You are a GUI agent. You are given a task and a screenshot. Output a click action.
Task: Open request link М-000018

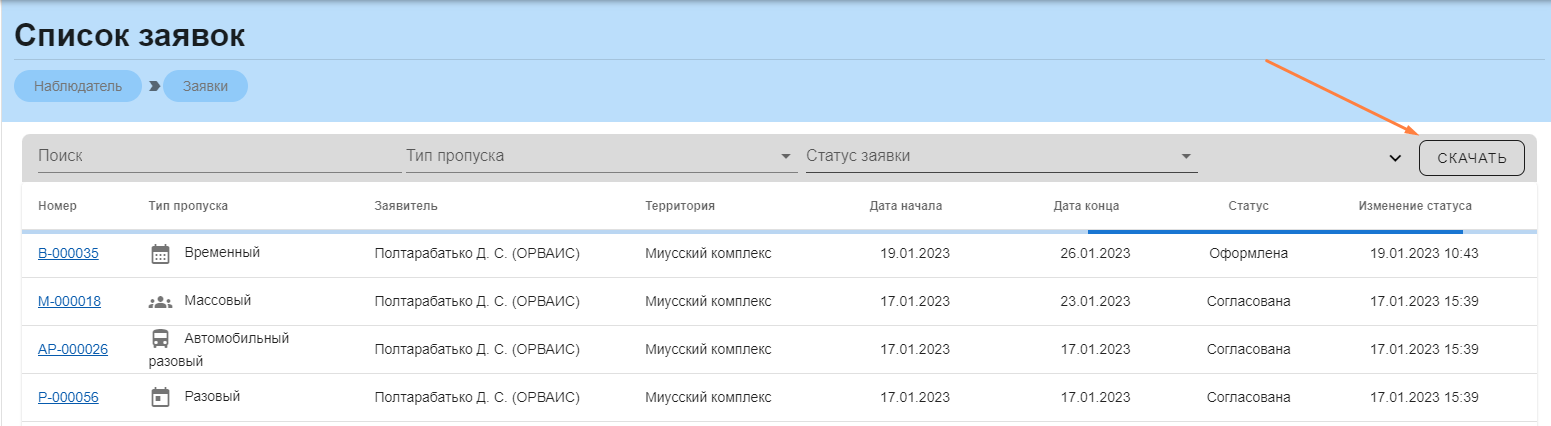pyautogui.click(x=69, y=301)
